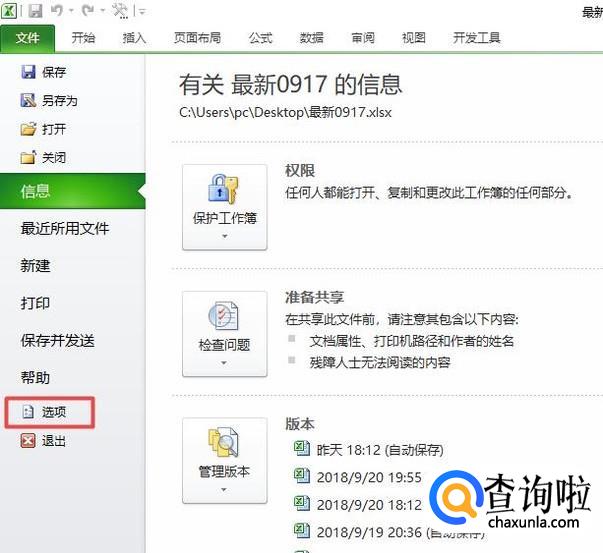This screenshot has height=553, width=603.
Task: Click the 保存 disk icon in sidebar
Action: tap(28, 72)
